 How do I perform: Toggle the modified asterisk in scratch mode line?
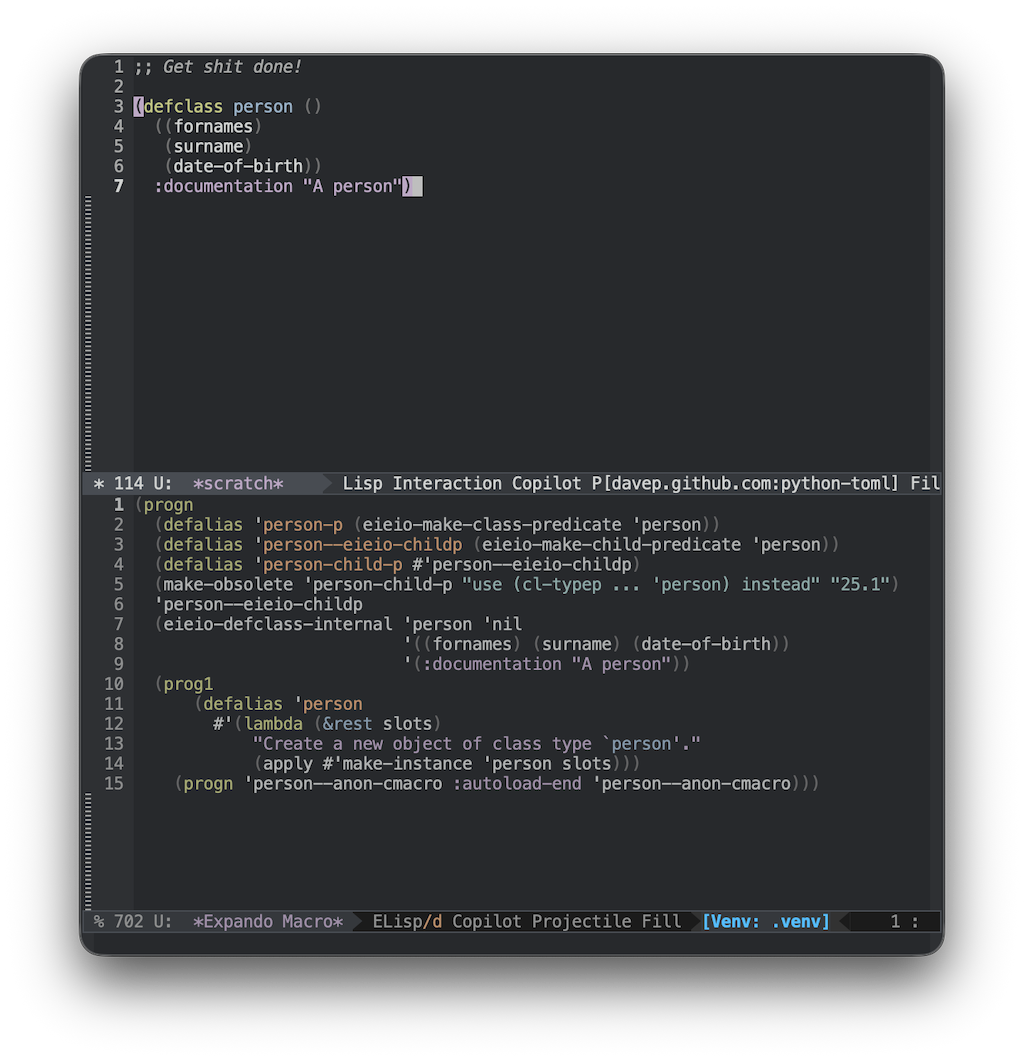point(99,484)
